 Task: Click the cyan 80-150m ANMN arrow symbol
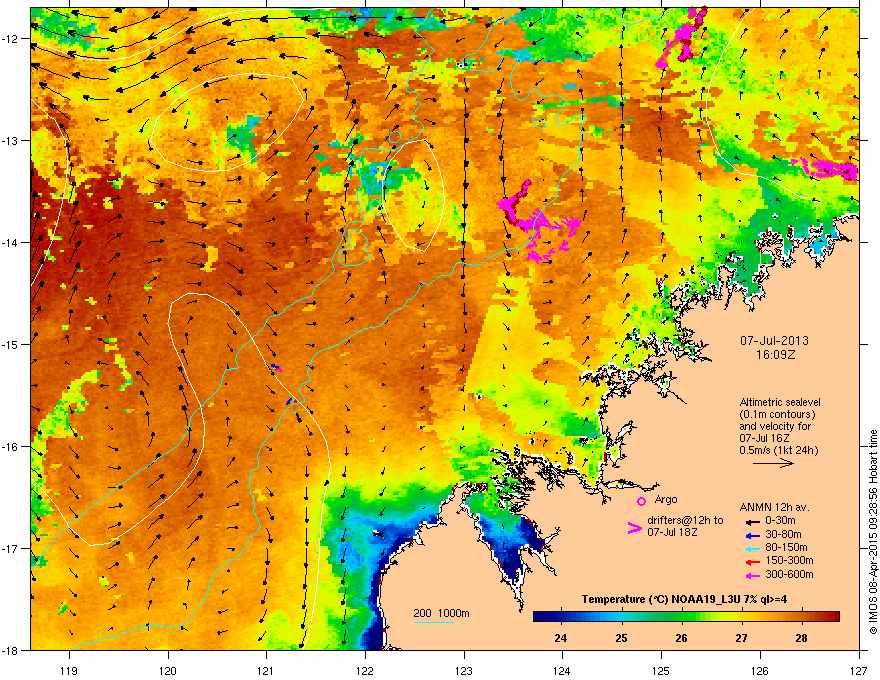pos(753,548)
